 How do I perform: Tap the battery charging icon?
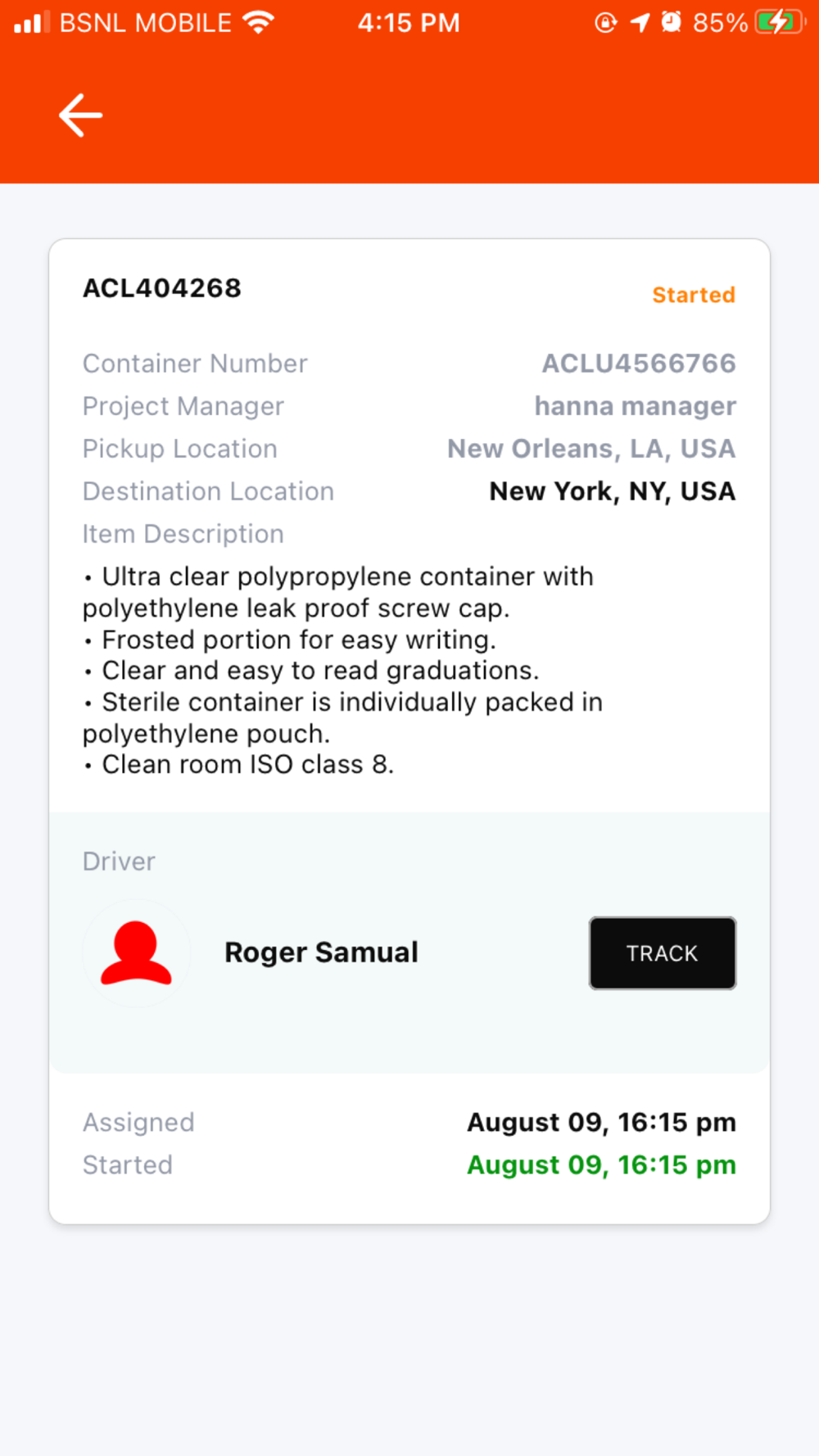(780, 22)
